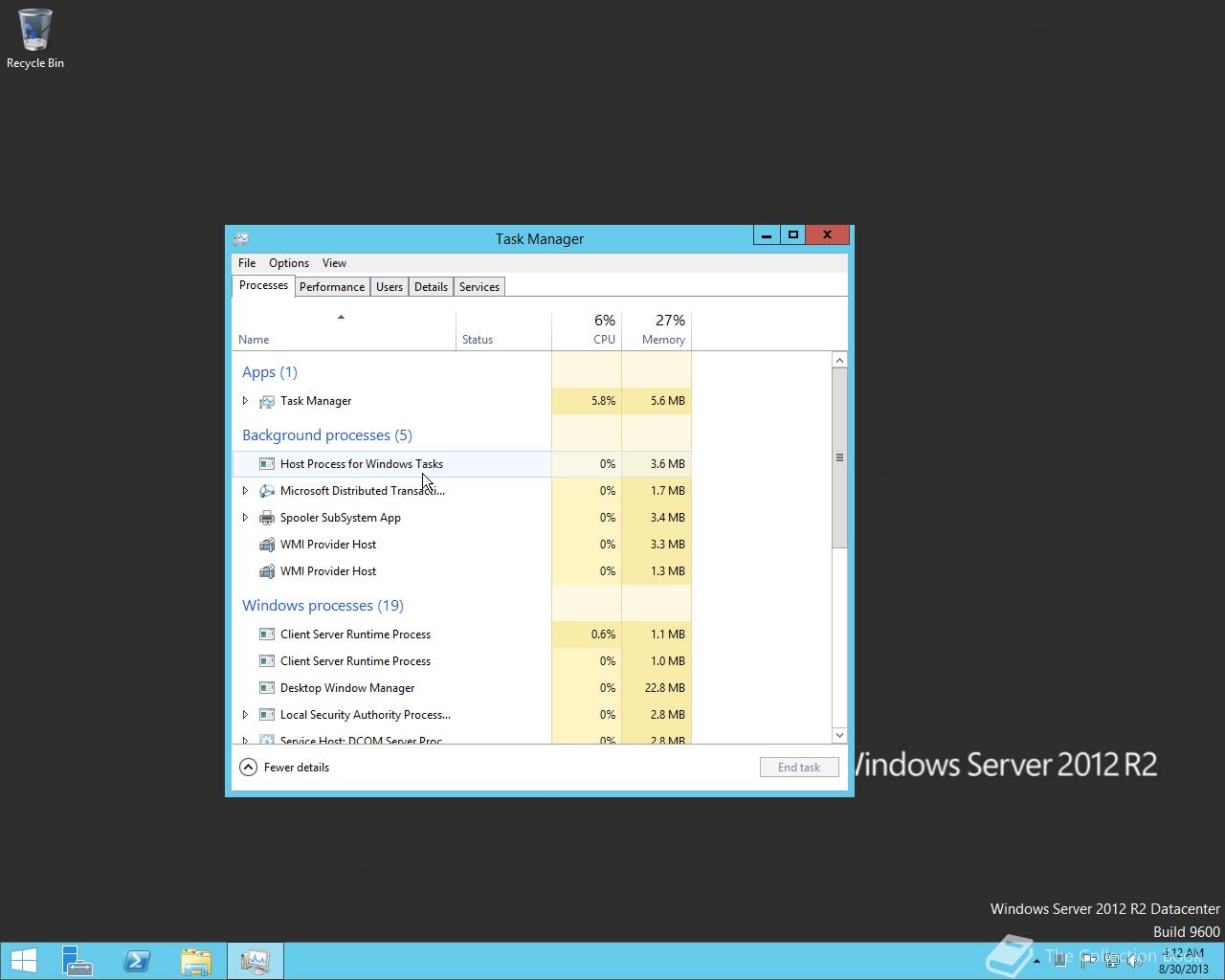Click the 22.8 MB memory value

665,688
